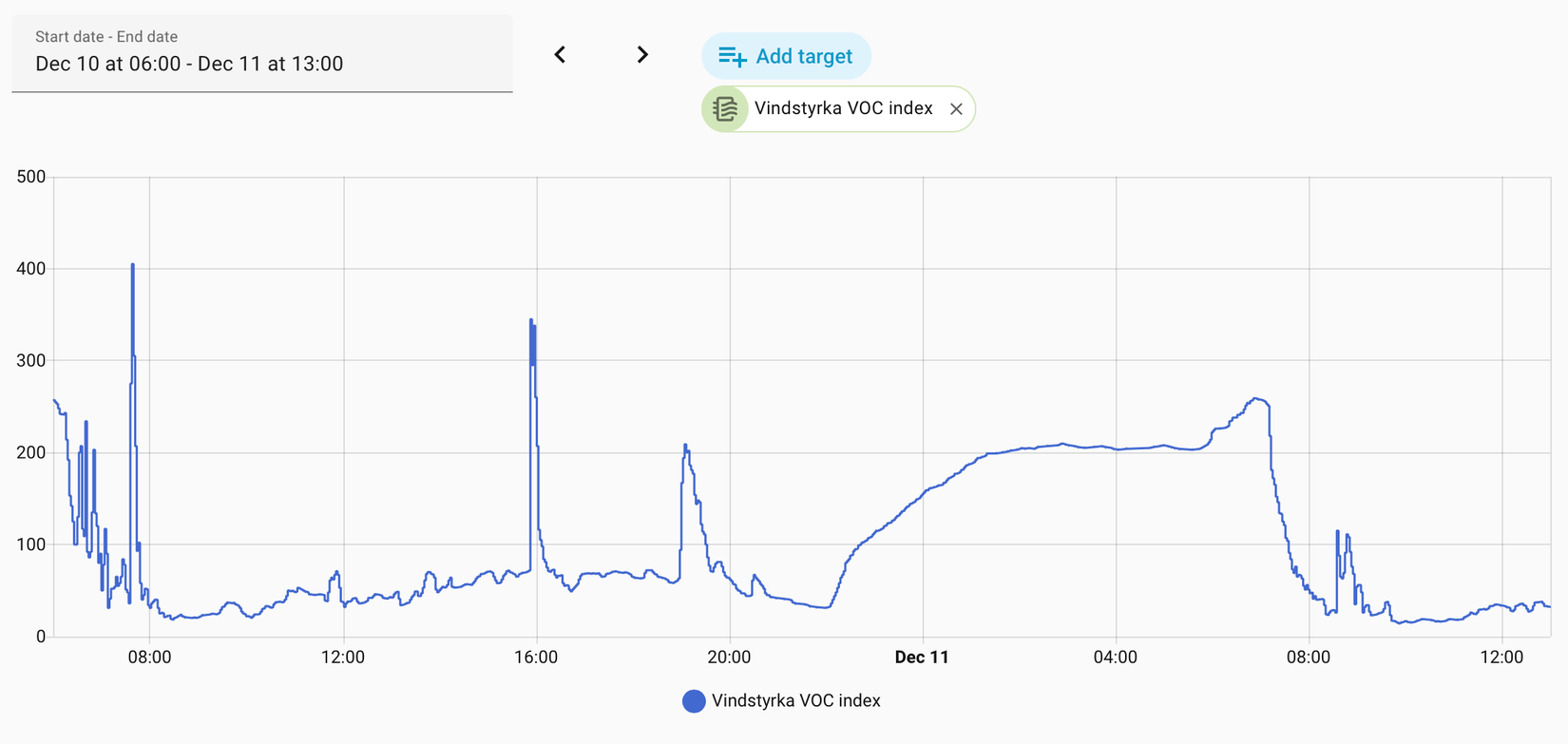Click the 12:00 label on the time axis
Screen dimensions: 1568x744
pos(344,657)
